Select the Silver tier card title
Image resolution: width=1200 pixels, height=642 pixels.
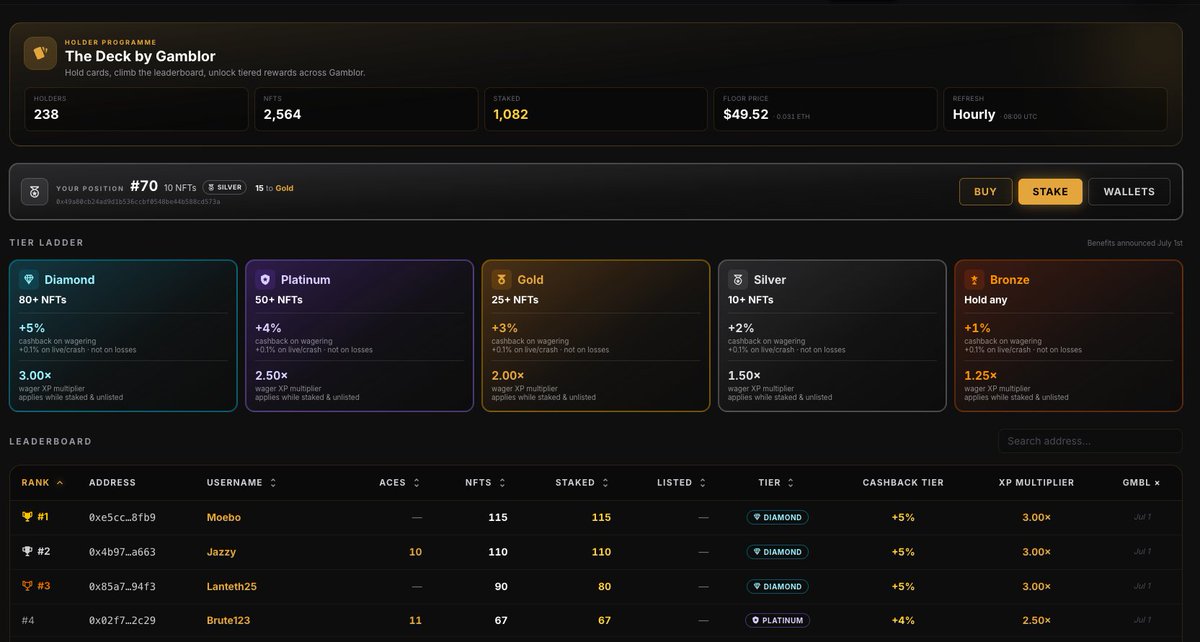(x=770, y=280)
